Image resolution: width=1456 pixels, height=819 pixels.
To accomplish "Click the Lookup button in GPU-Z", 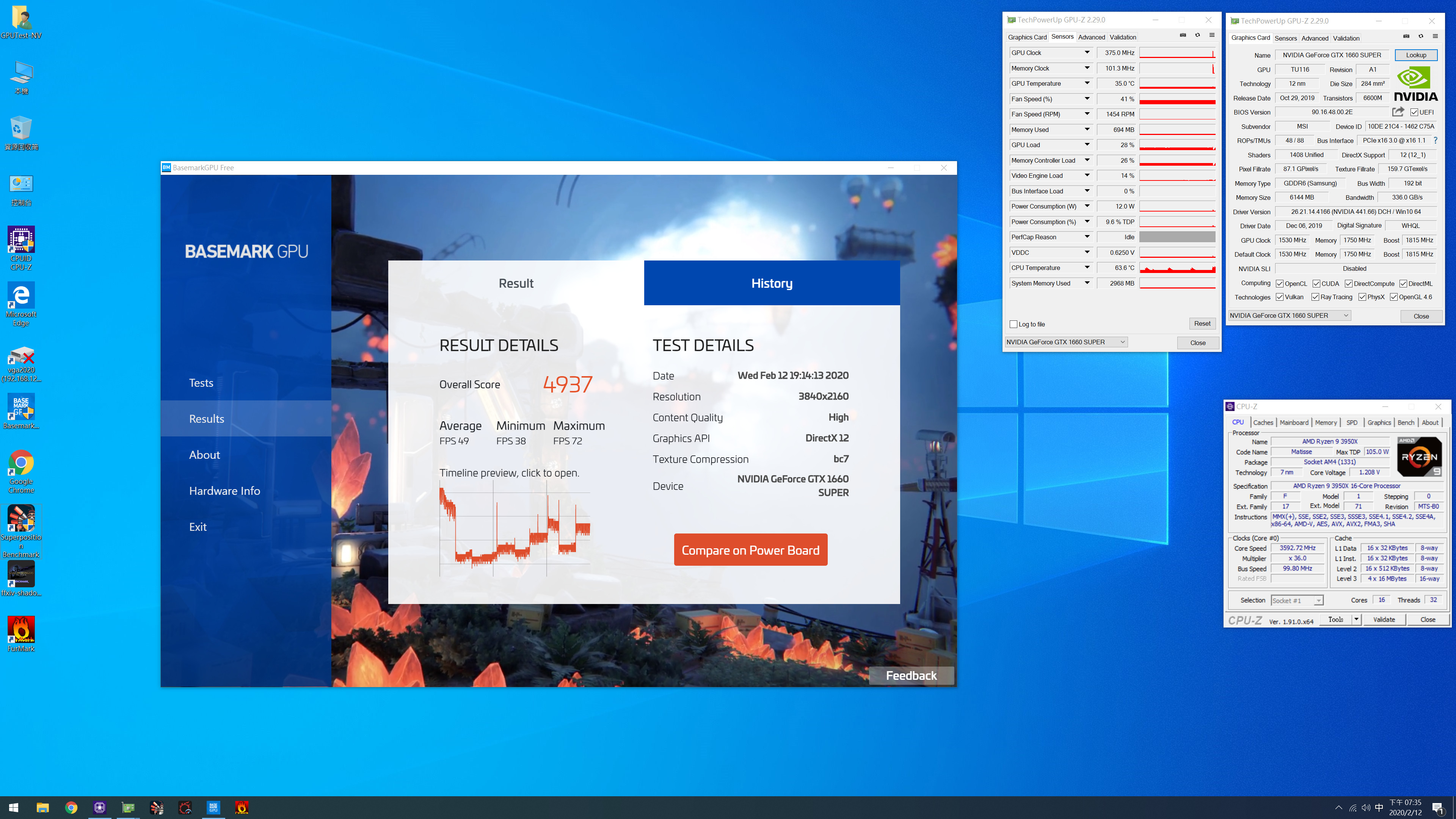I will [1416, 55].
